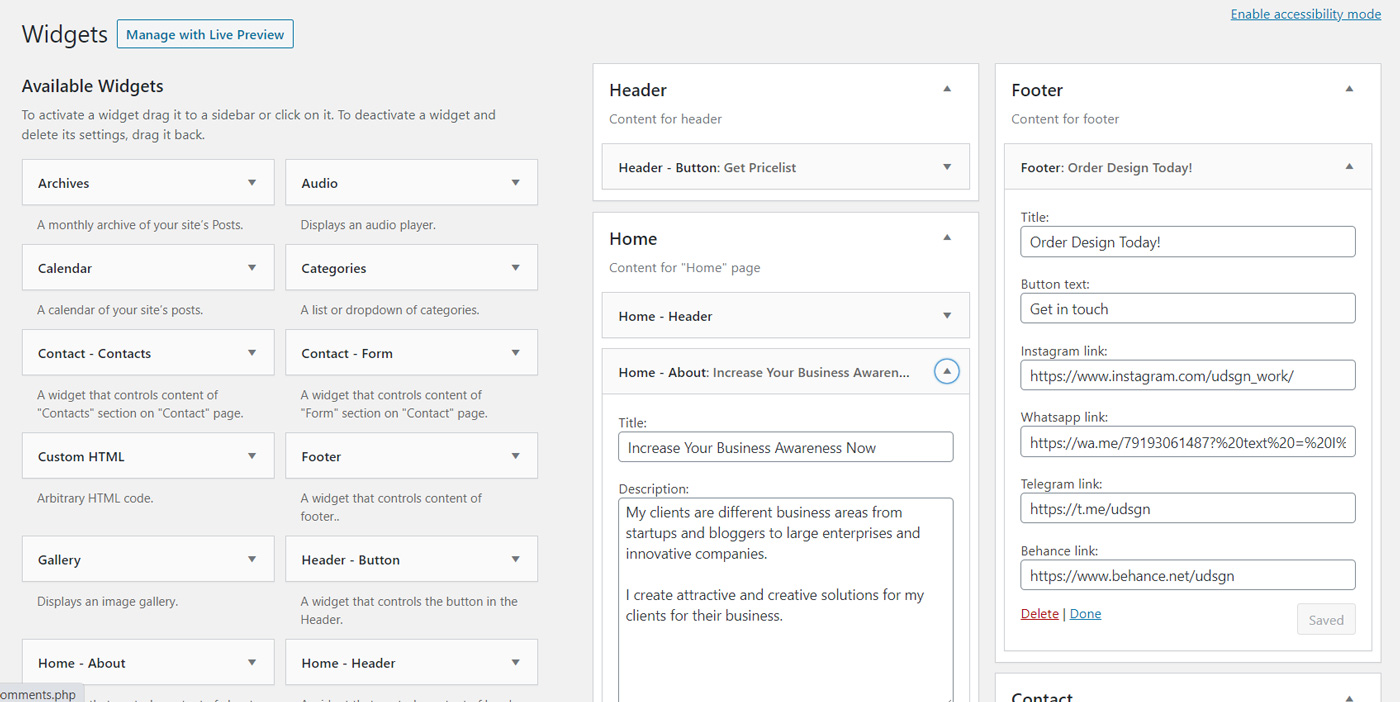The image size is (1400, 702).
Task: Focus the Home - About Description textarea
Action: tap(785, 600)
